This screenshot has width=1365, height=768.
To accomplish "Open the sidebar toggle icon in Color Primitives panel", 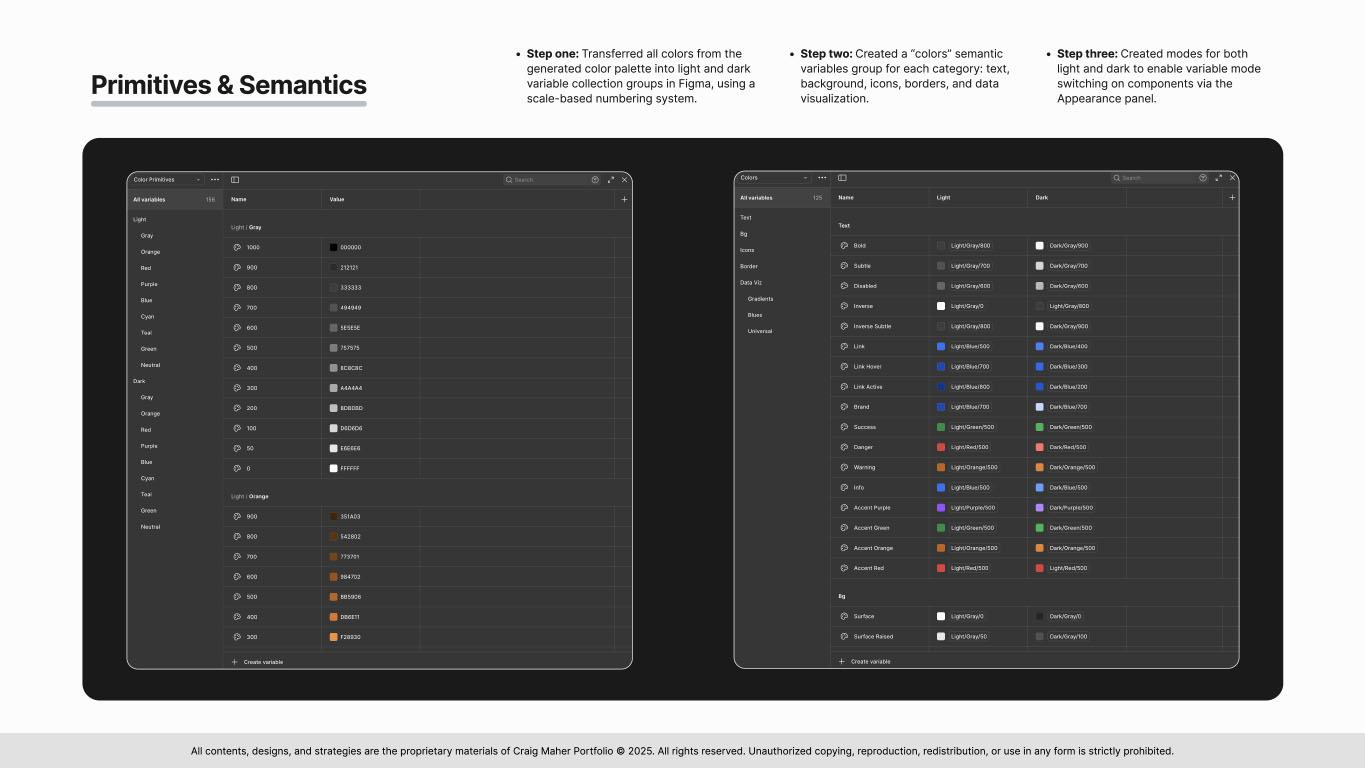I will 234,179.
